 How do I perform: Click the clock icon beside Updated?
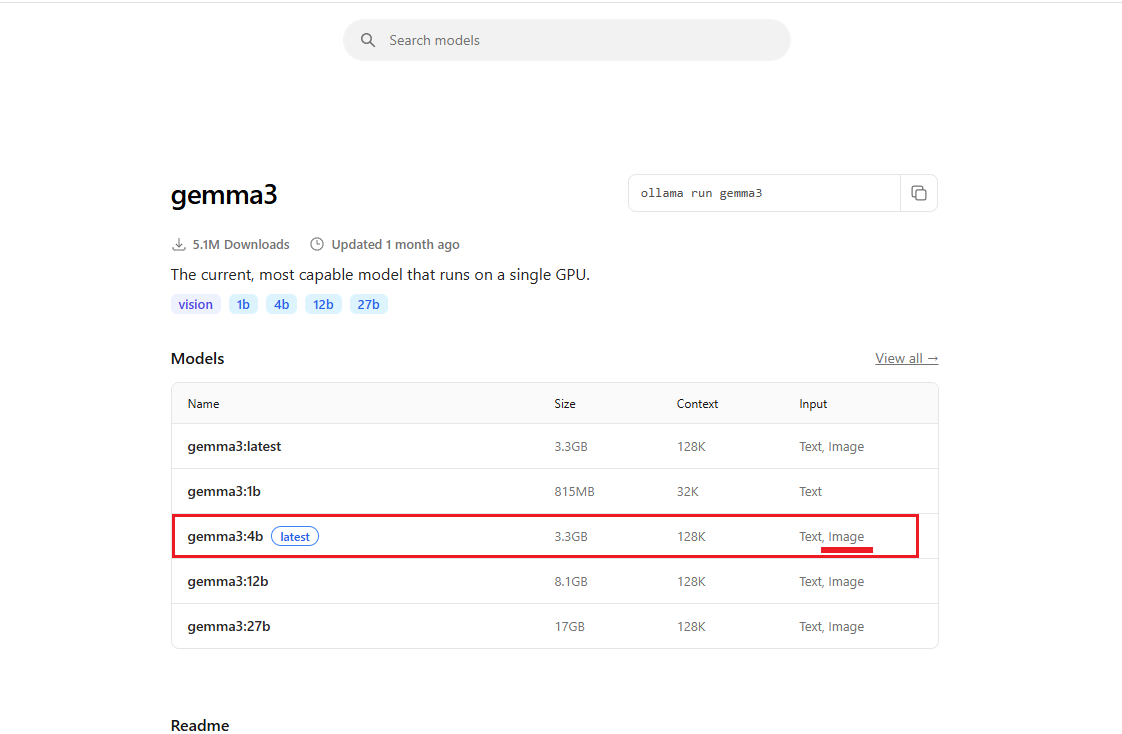point(317,245)
